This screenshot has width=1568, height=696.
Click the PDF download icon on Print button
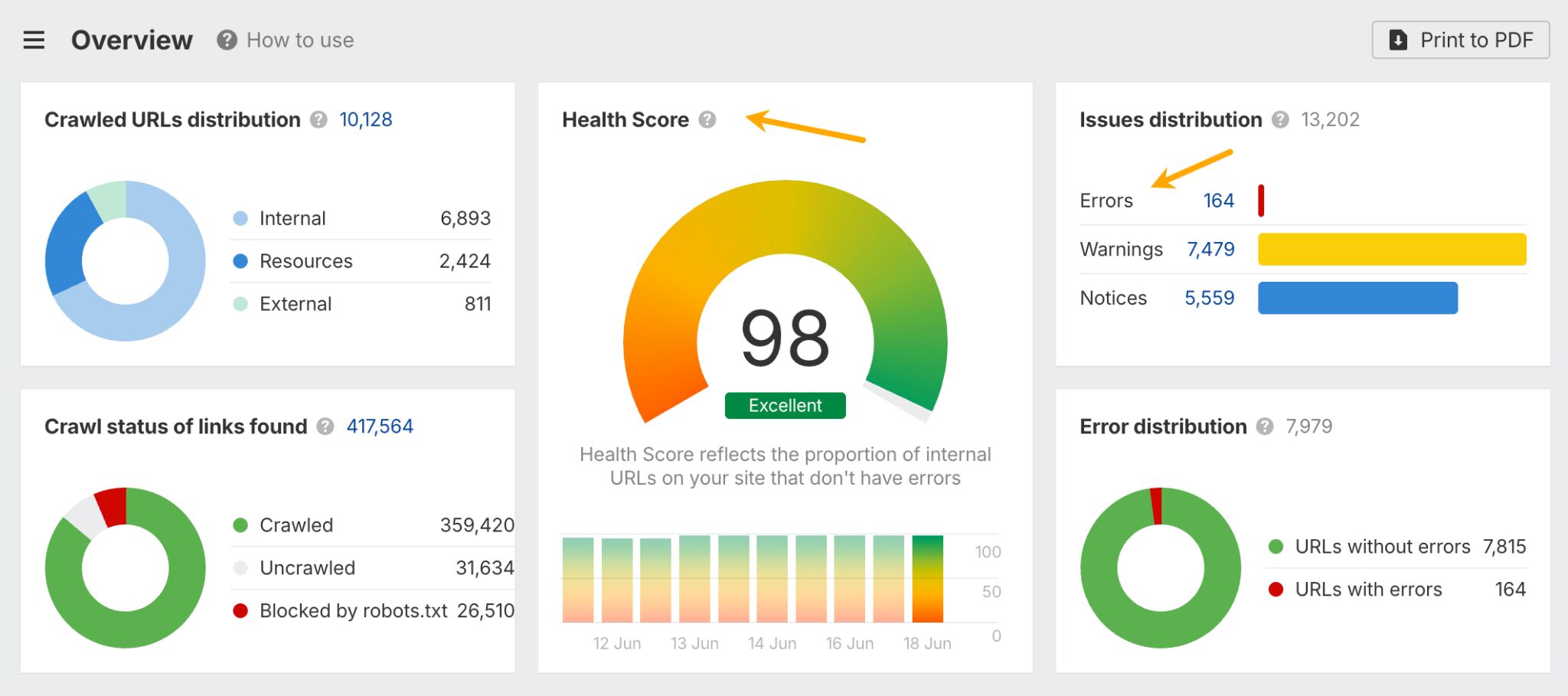click(x=1399, y=39)
